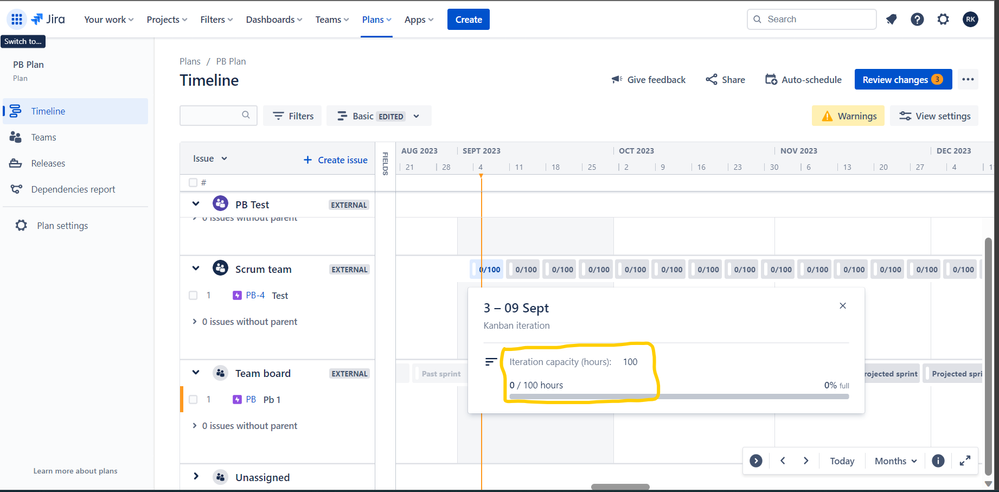Image resolution: width=999 pixels, height=492 pixels.
Task: Click the Create issue link
Action: [x=335, y=159]
